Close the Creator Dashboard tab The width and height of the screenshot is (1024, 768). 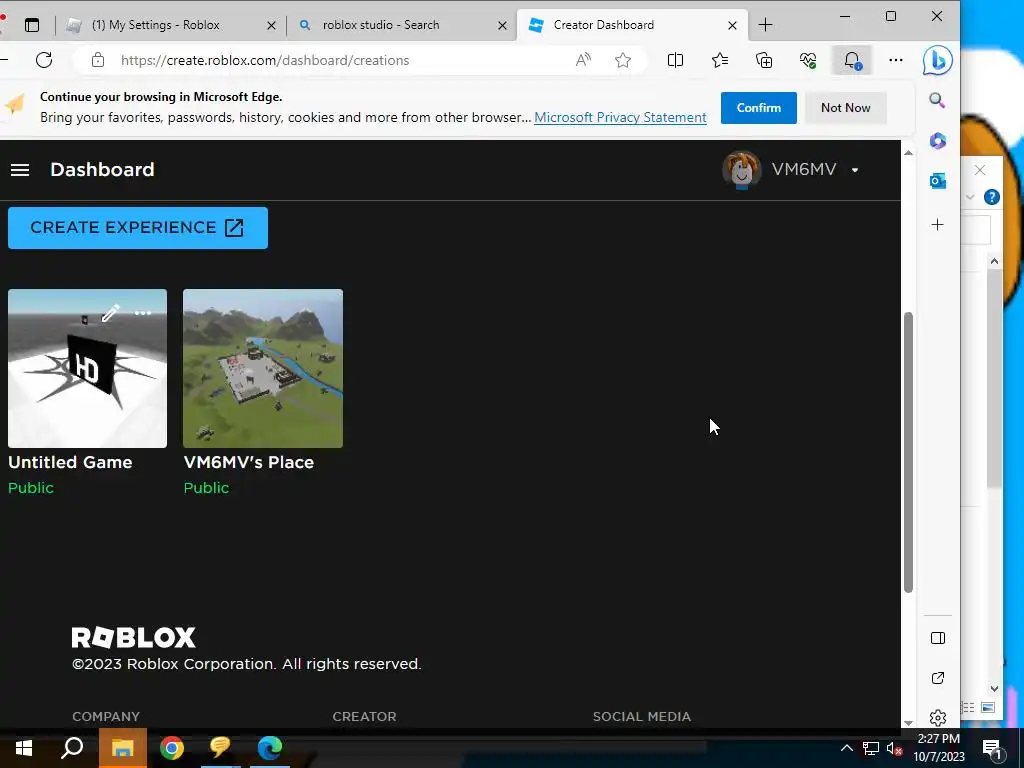click(732, 25)
